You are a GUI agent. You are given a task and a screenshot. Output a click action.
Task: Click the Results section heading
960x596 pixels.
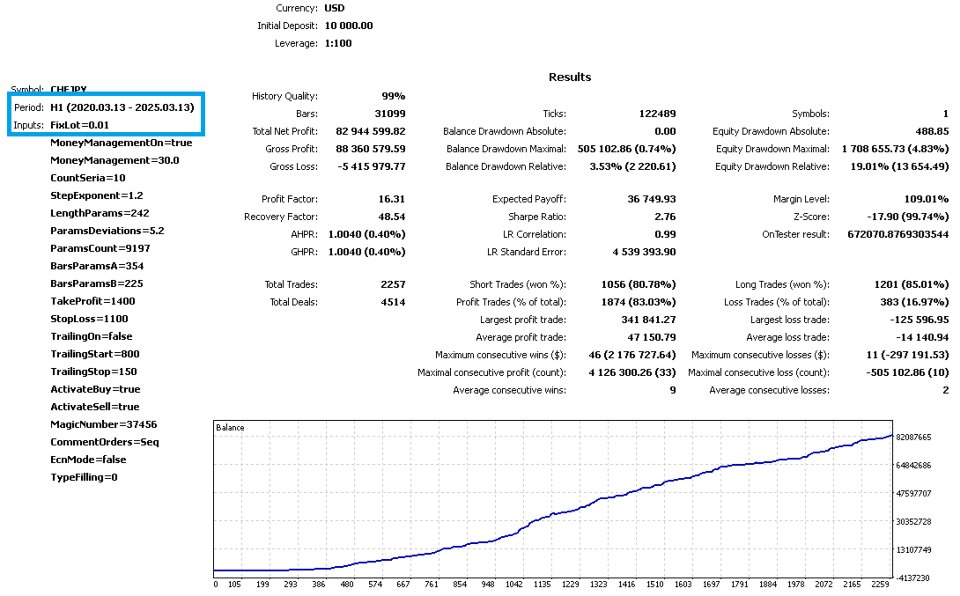pos(569,77)
